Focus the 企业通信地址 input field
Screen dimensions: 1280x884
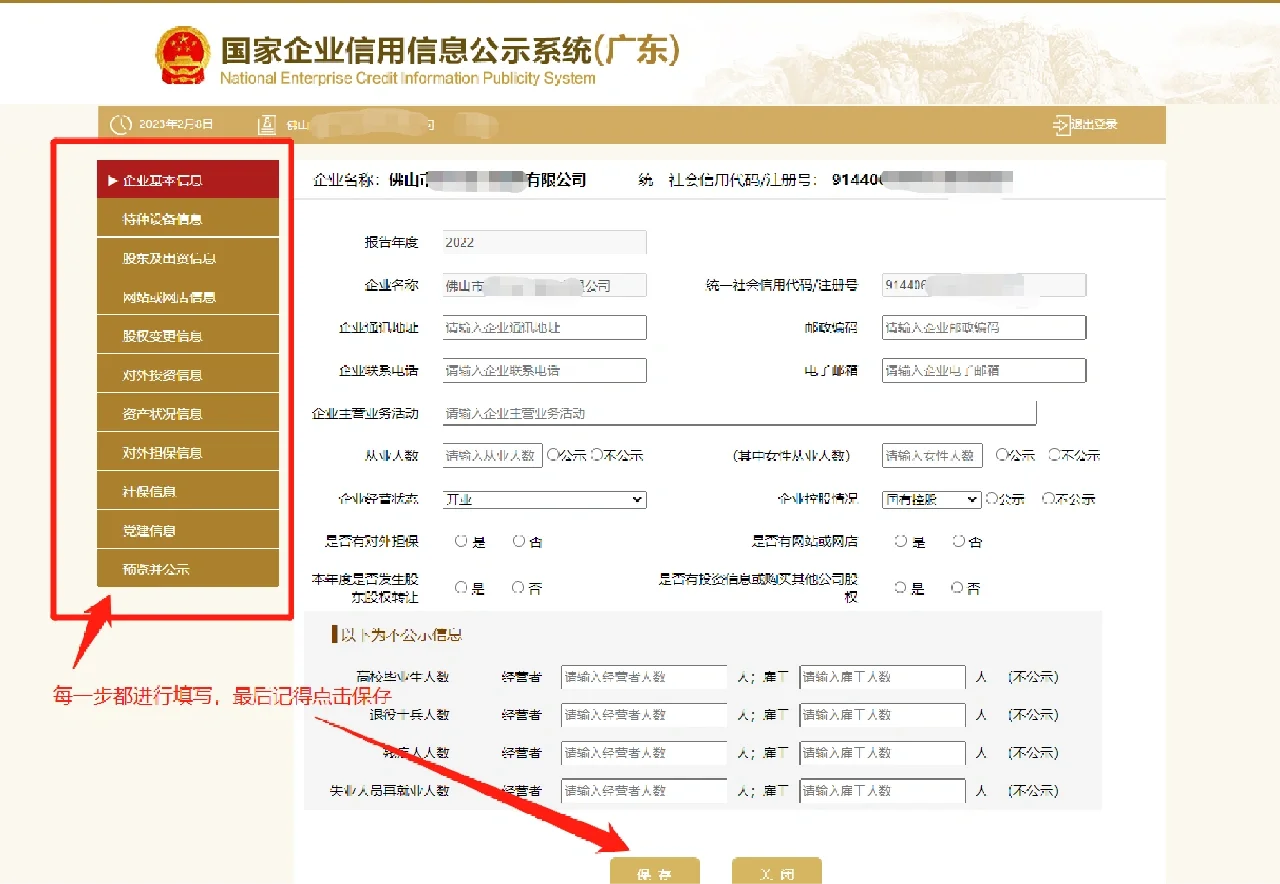click(x=544, y=327)
